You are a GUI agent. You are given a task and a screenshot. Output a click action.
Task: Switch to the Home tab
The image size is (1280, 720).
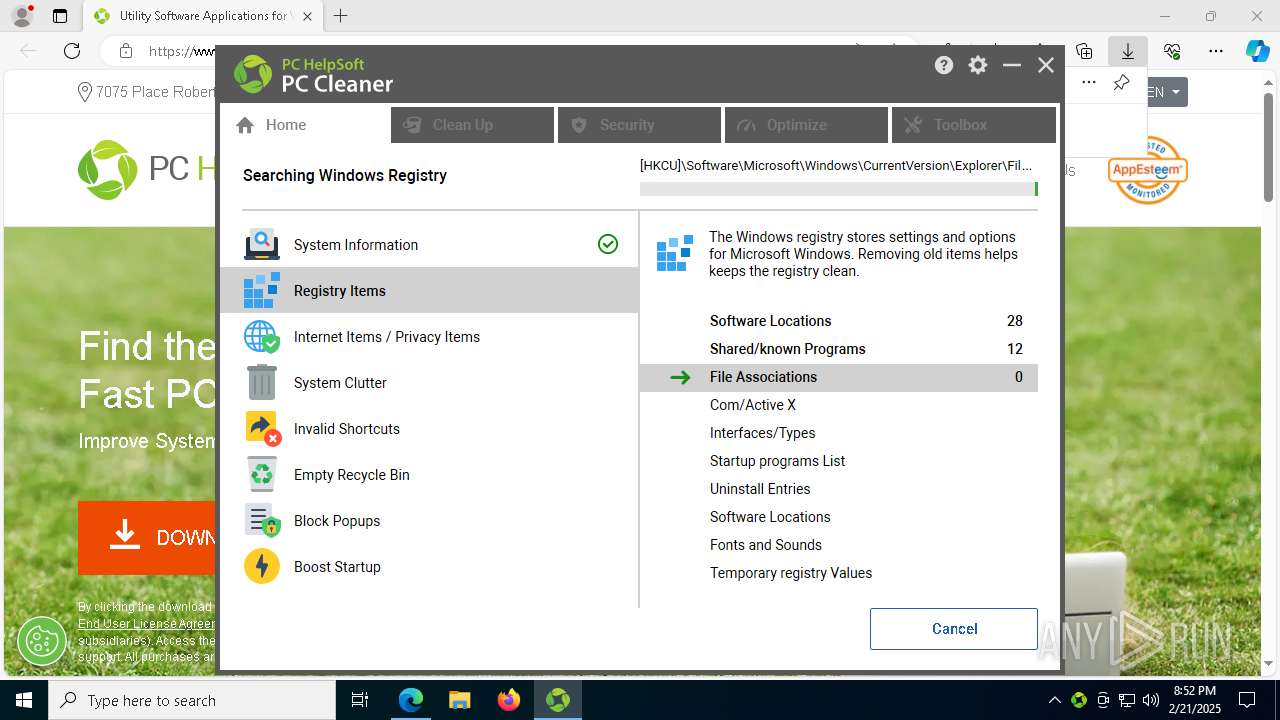[x=305, y=125]
